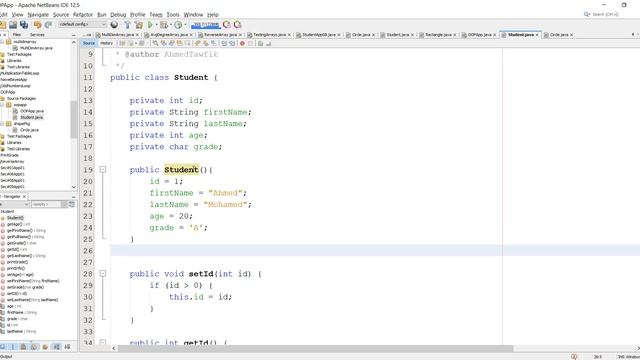The width and height of the screenshot is (640, 360).
Task: Click the Build Project hammer icon
Action: (127, 25)
